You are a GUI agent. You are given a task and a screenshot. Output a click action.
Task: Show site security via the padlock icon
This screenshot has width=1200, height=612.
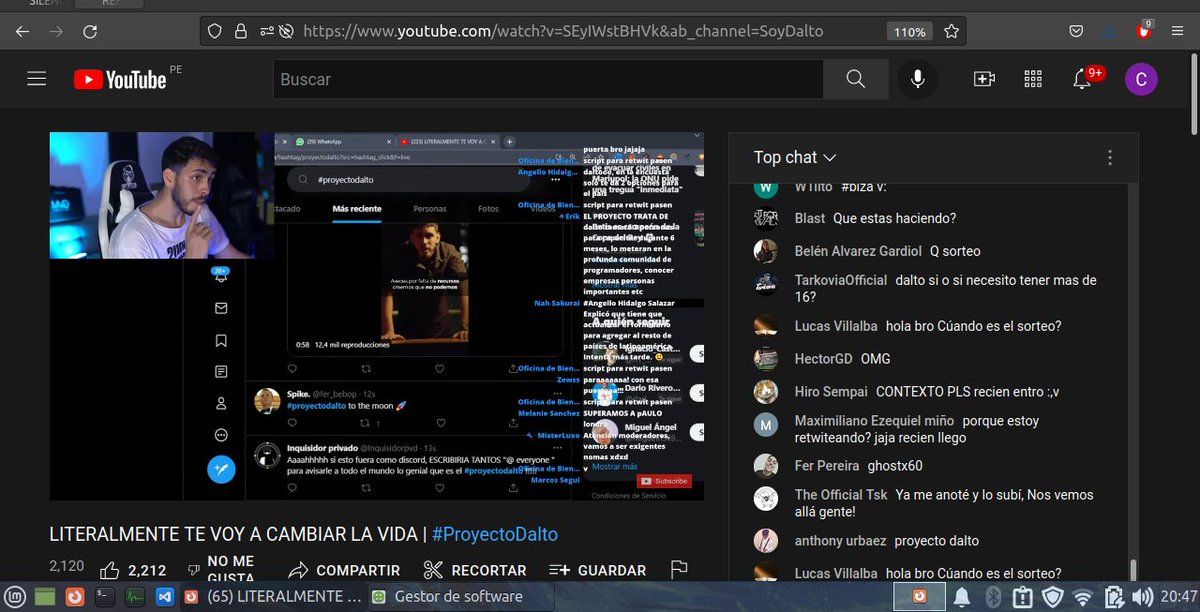coord(240,31)
